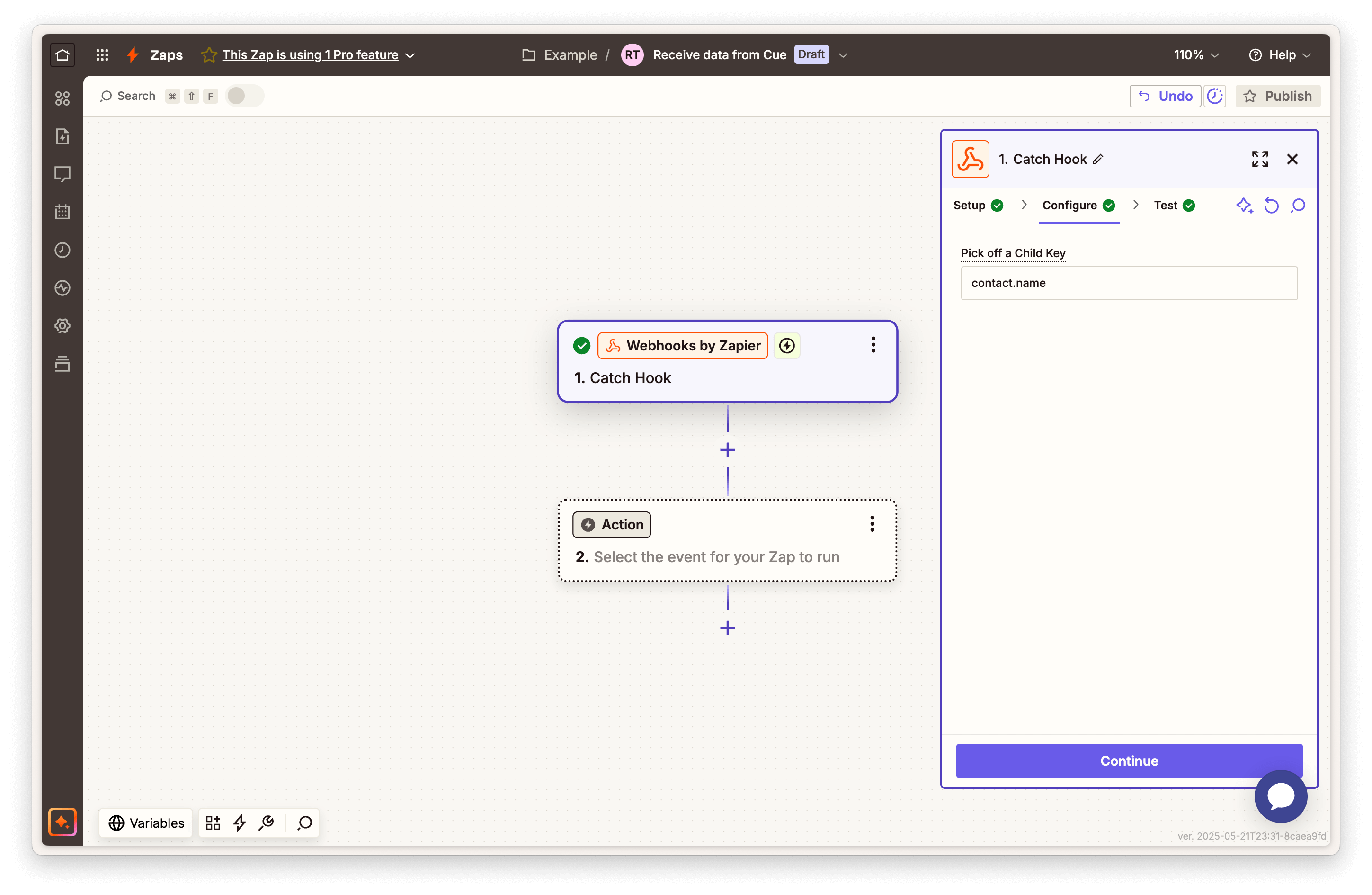Screen dimensions: 1372x895
Task: Click the Undo button
Action: tap(1165, 96)
